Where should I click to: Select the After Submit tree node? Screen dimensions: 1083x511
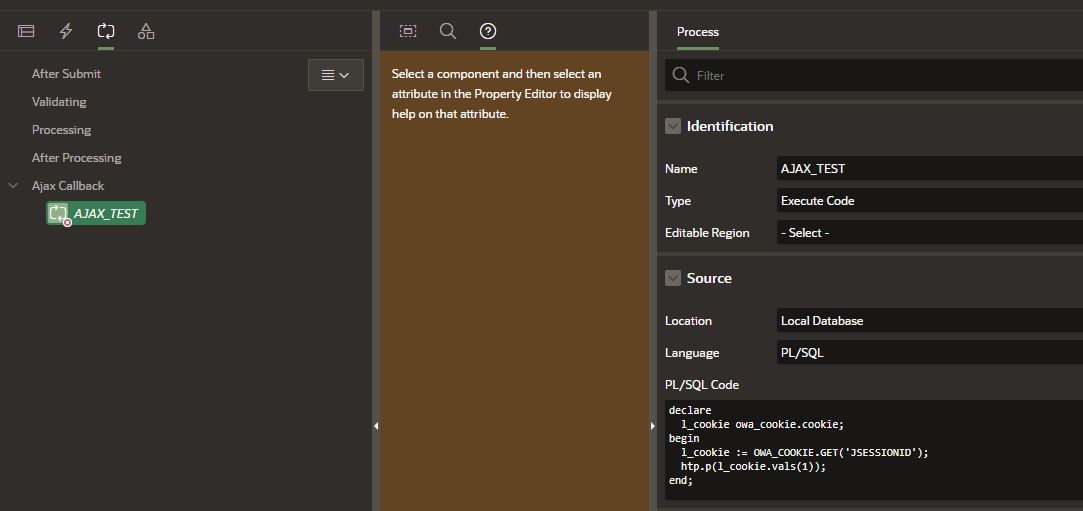[x=66, y=73]
